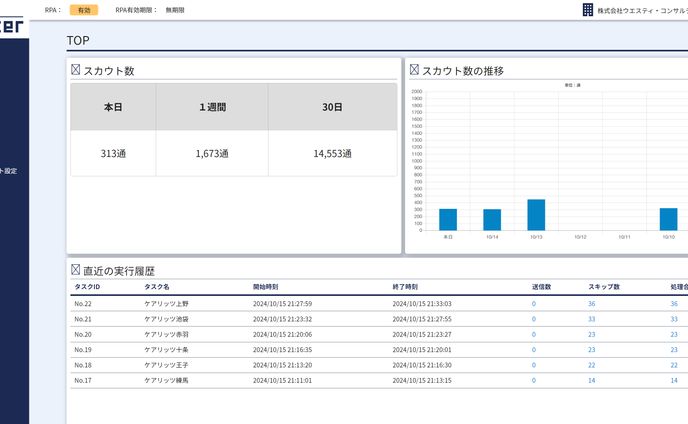Select the 10/14 bar in the chart

pos(492,220)
